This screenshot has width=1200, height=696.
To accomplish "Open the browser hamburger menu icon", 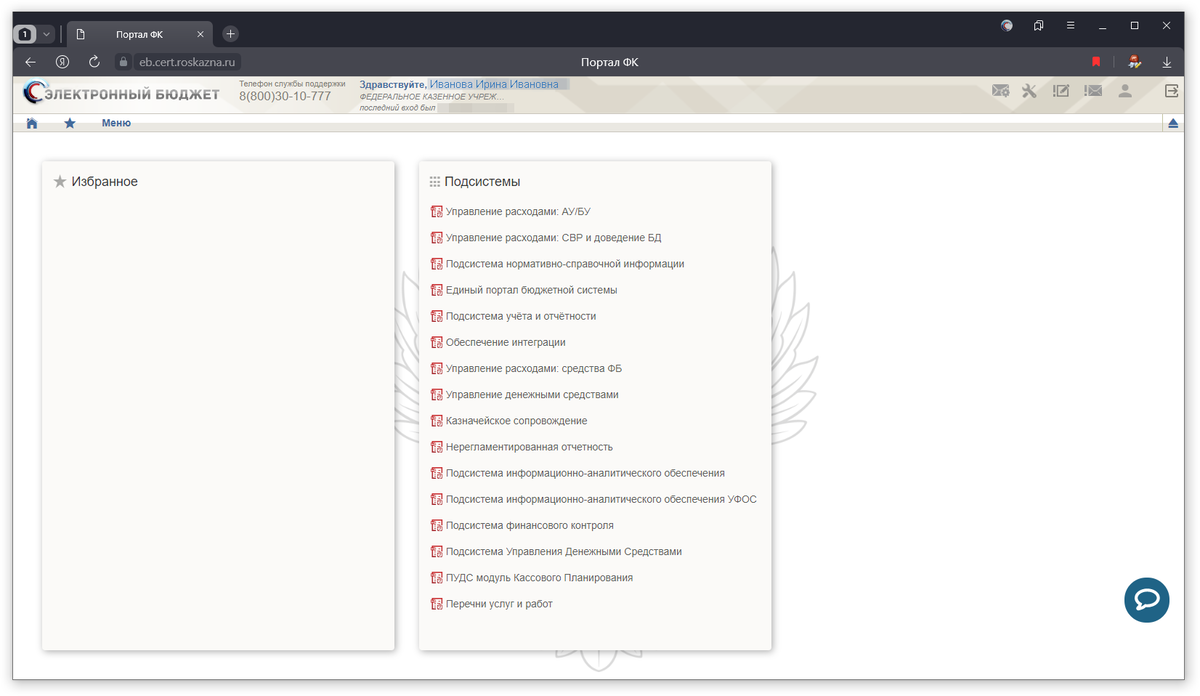I will tap(1071, 25).
